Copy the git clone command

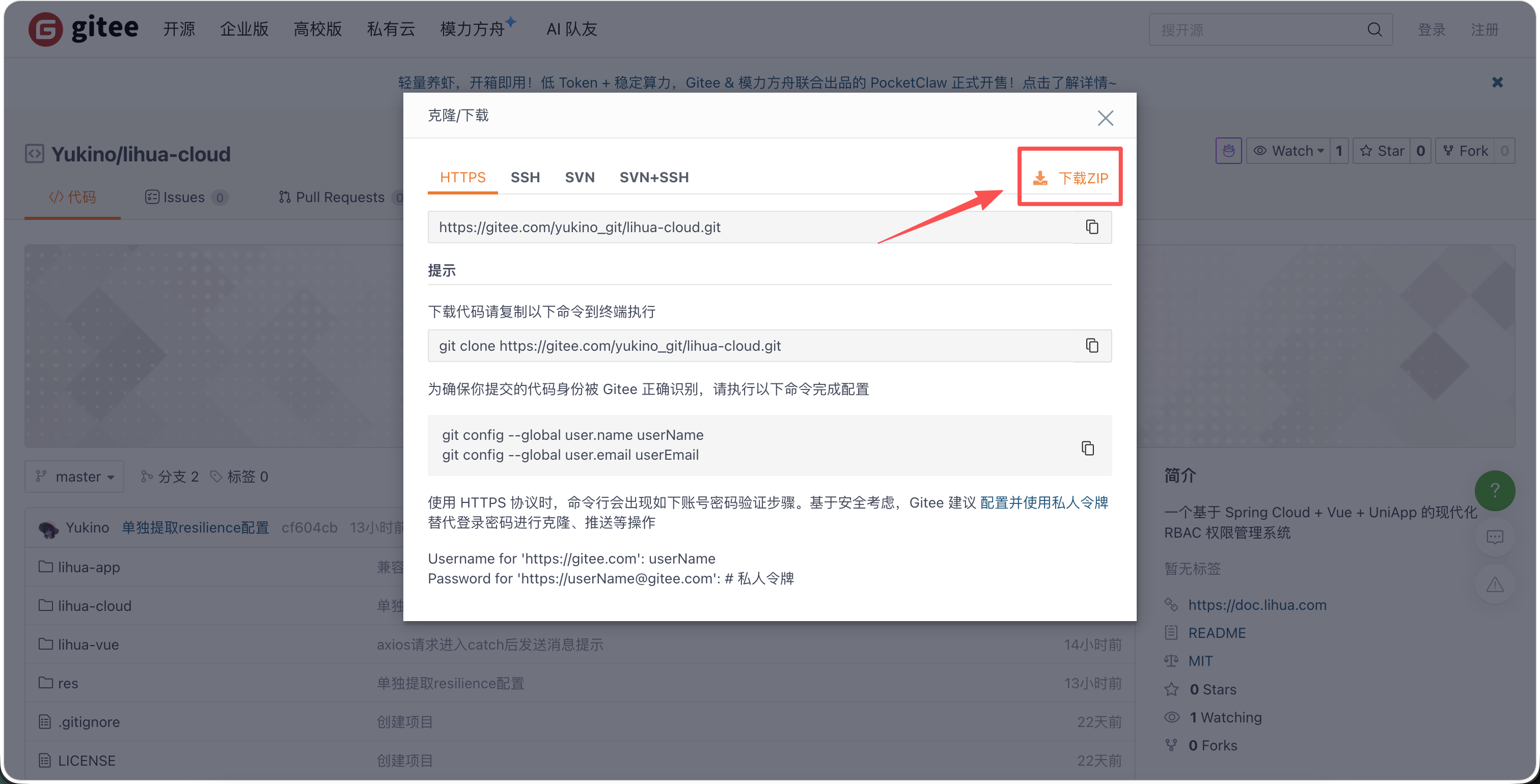pyautogui.click(x=1092, y=345)
